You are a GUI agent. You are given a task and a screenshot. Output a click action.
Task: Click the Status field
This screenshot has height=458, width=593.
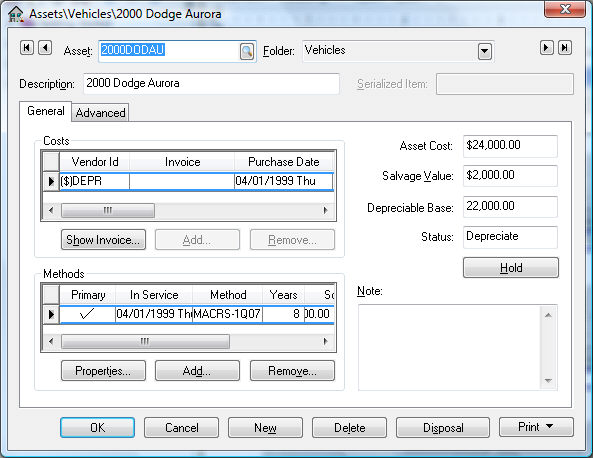510,237
